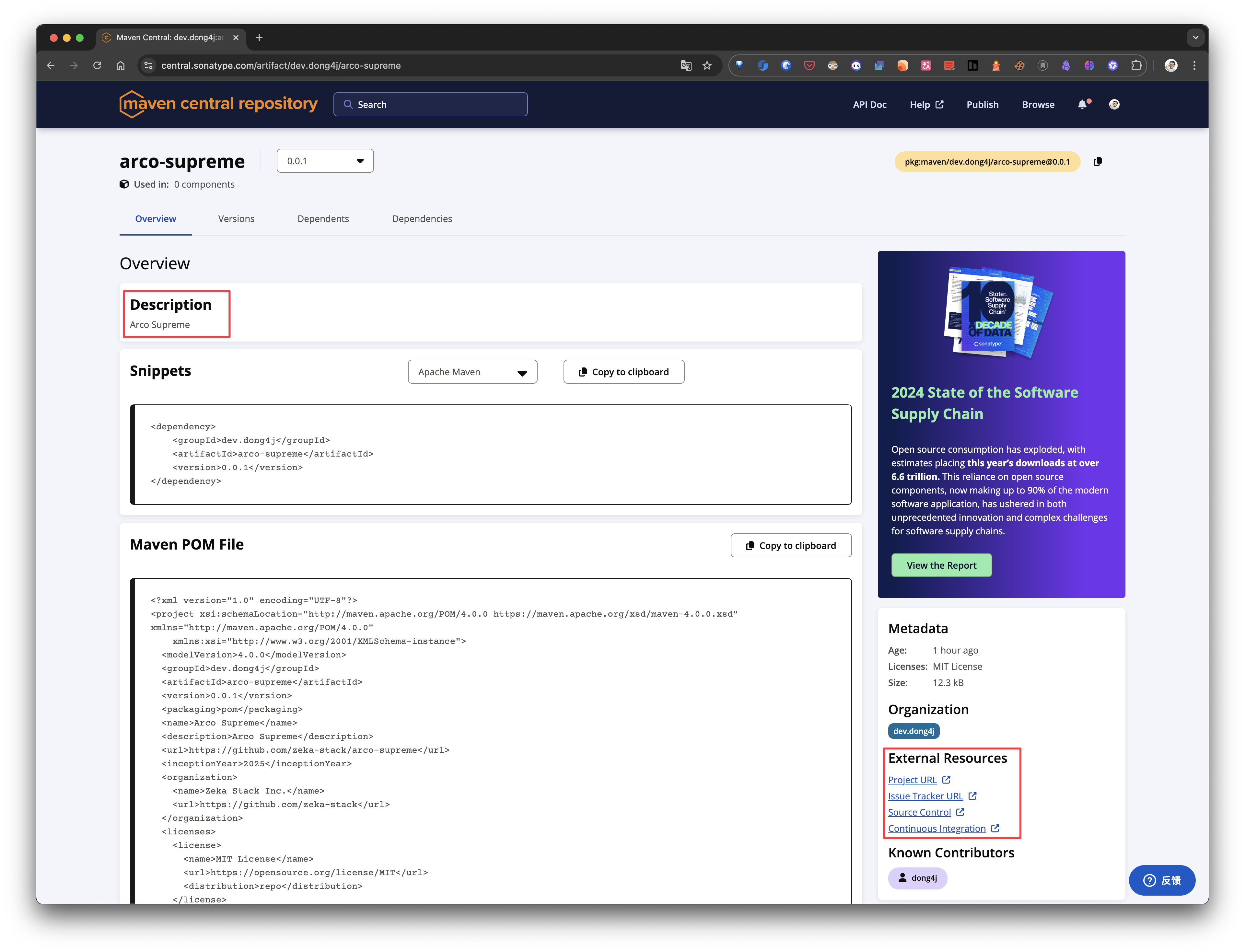
Task: Open Sonatype account avatar menu
Action: [1114, 104]
